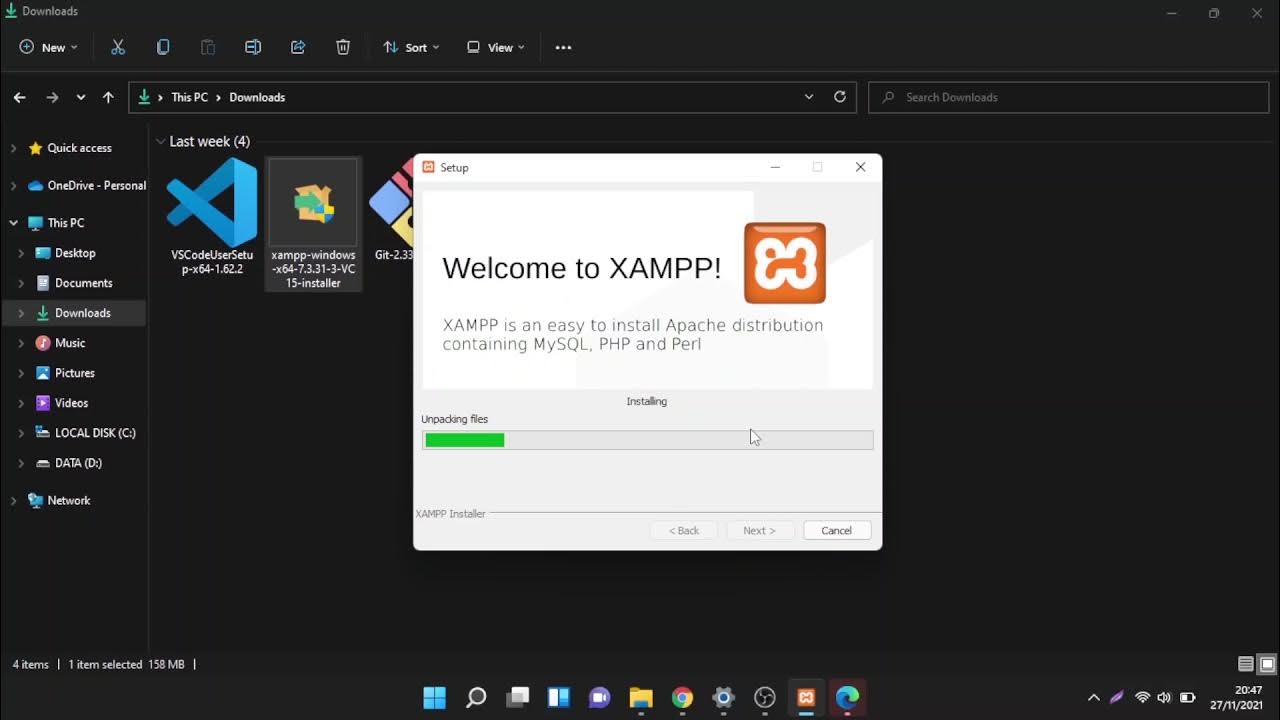This screenshot has height=720, width=1280.
Task: Open File Explorer from the taskbar
Action: 641,697
